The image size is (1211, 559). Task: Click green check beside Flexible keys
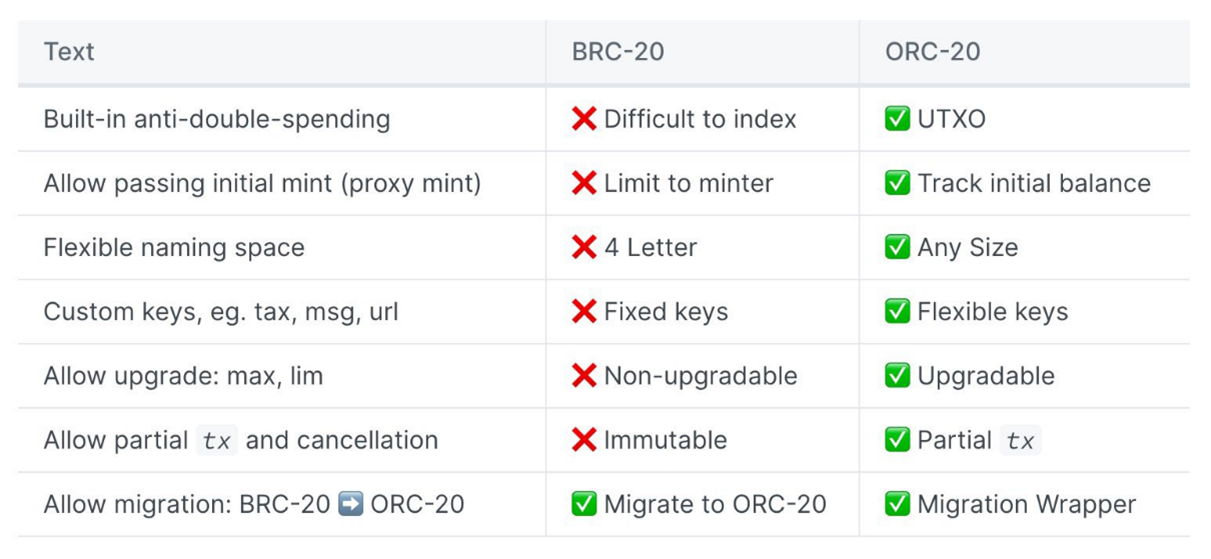(897, 311)
